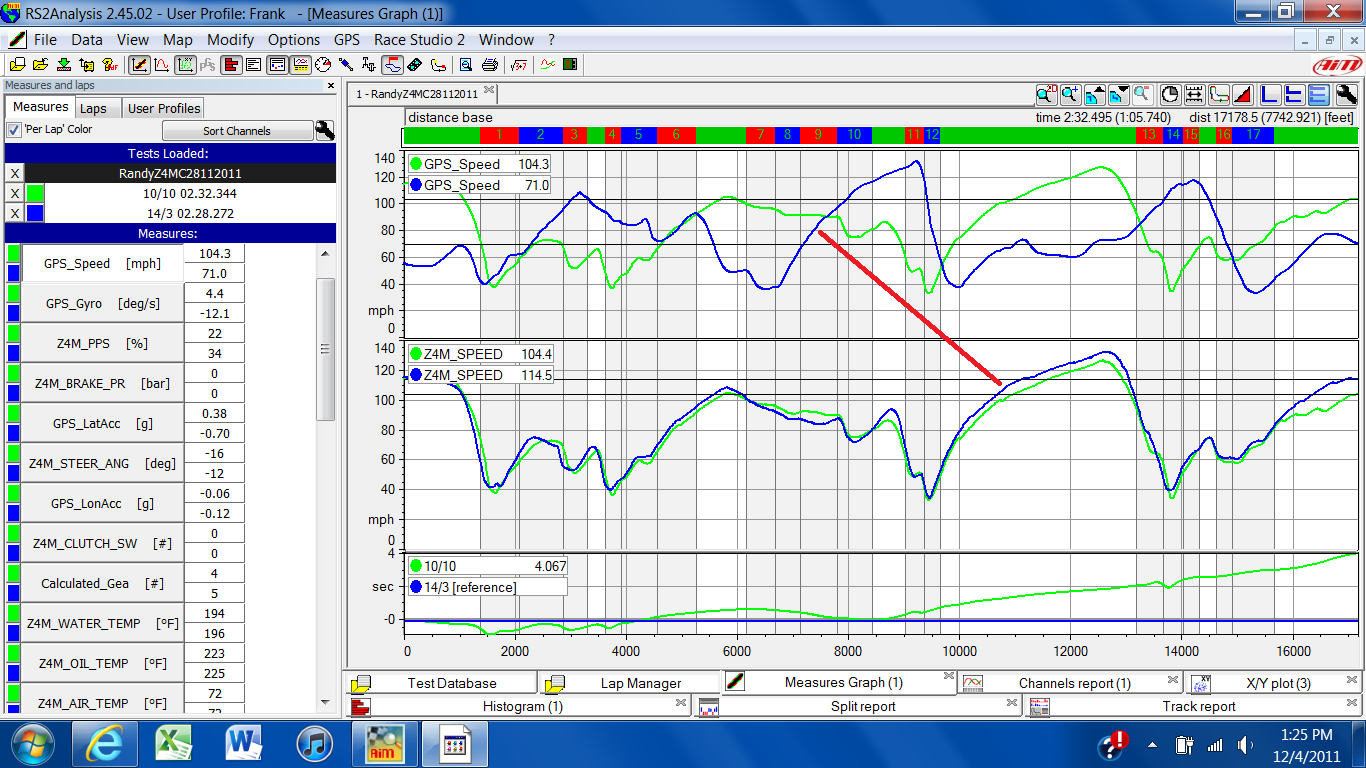Click the graph zoom out magnifier icon
1366x768 pixels.
coord(1142,95)
